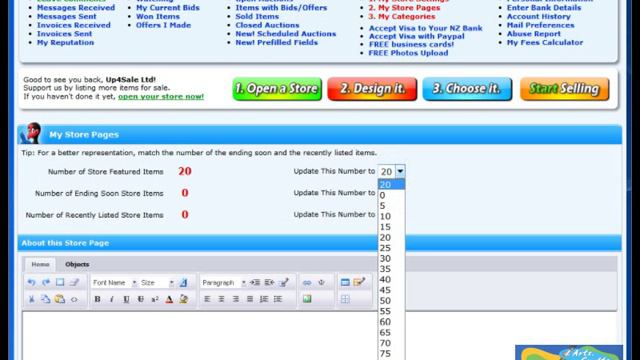Collapse the Featured Items number dropdown arrow

[400, 171]
